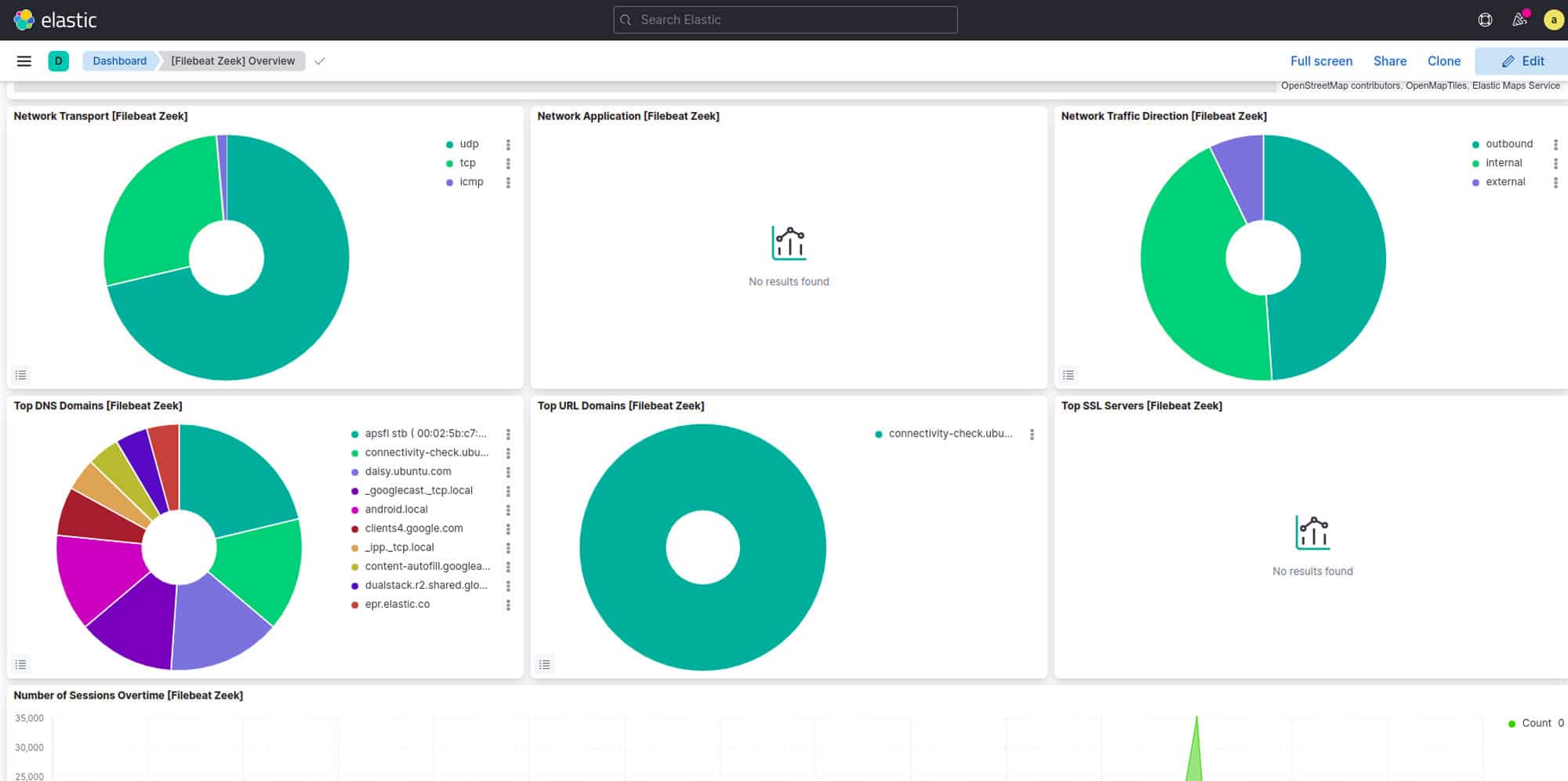Open the help menu in the top bar
The image size is (1568, 781).
tap(1484, 20)
